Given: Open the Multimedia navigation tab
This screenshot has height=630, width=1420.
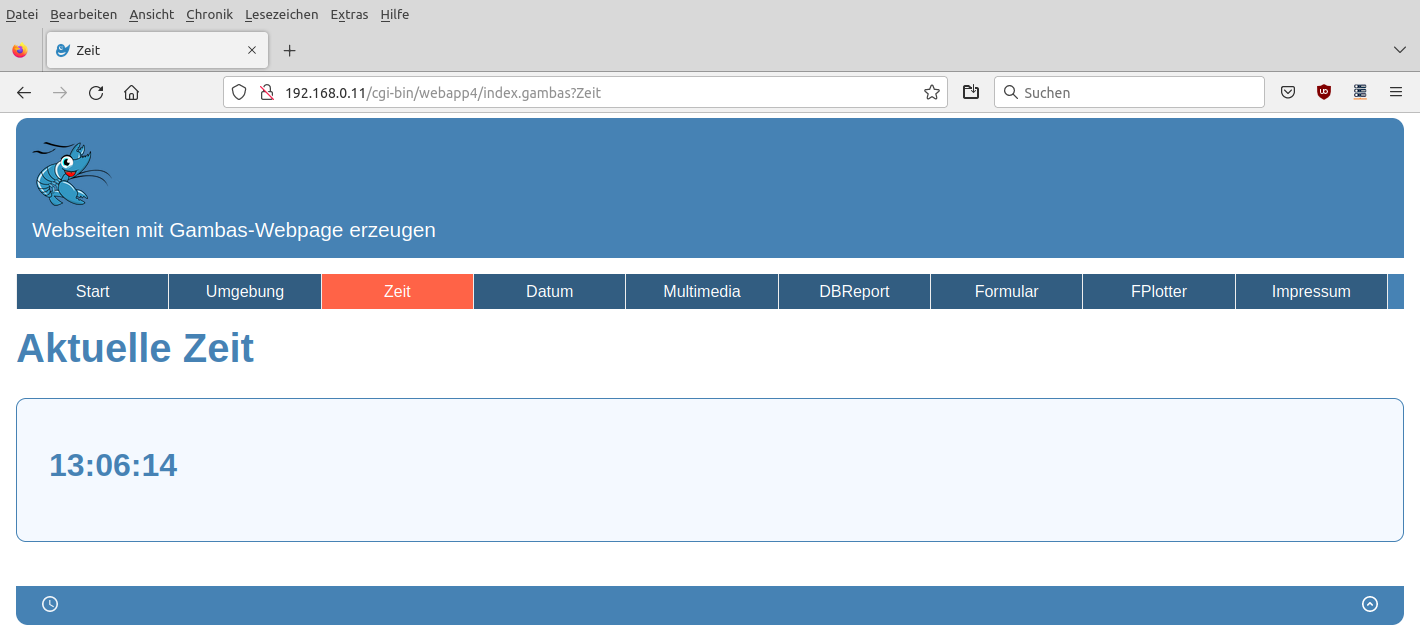Looking at the screenshot, I should [702, 292].
